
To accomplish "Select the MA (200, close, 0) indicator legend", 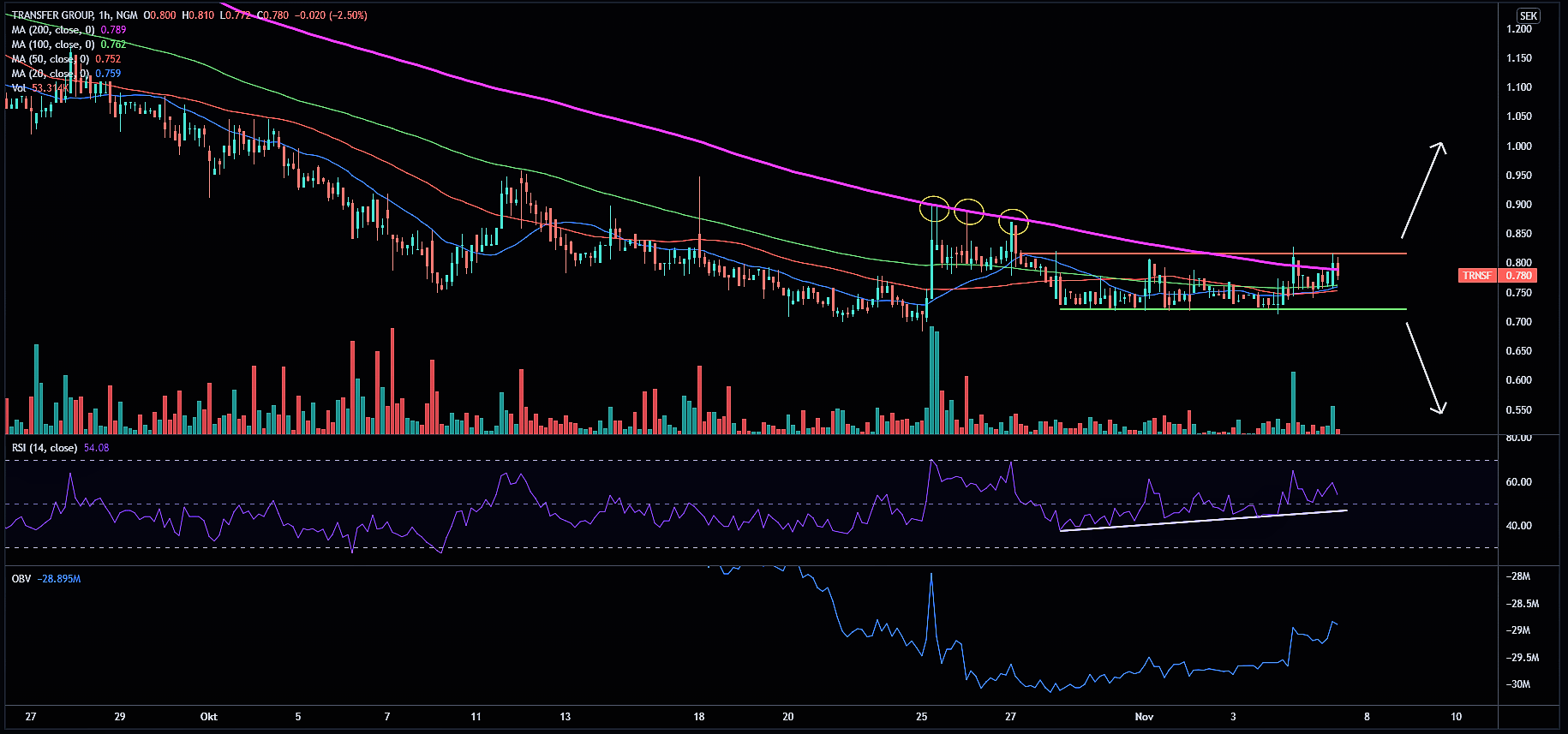I will click(x=53, y=30).
